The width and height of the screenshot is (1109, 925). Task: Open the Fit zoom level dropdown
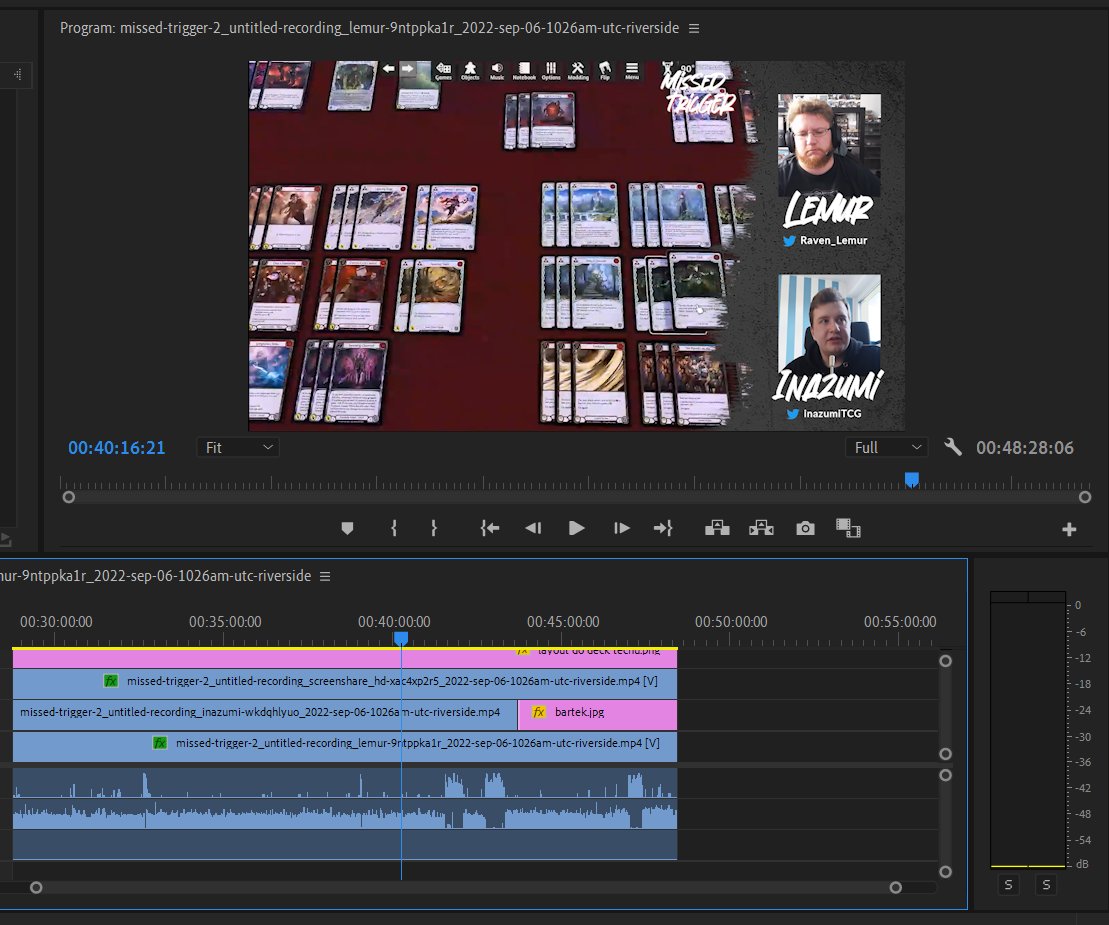[x=238, y=448]
